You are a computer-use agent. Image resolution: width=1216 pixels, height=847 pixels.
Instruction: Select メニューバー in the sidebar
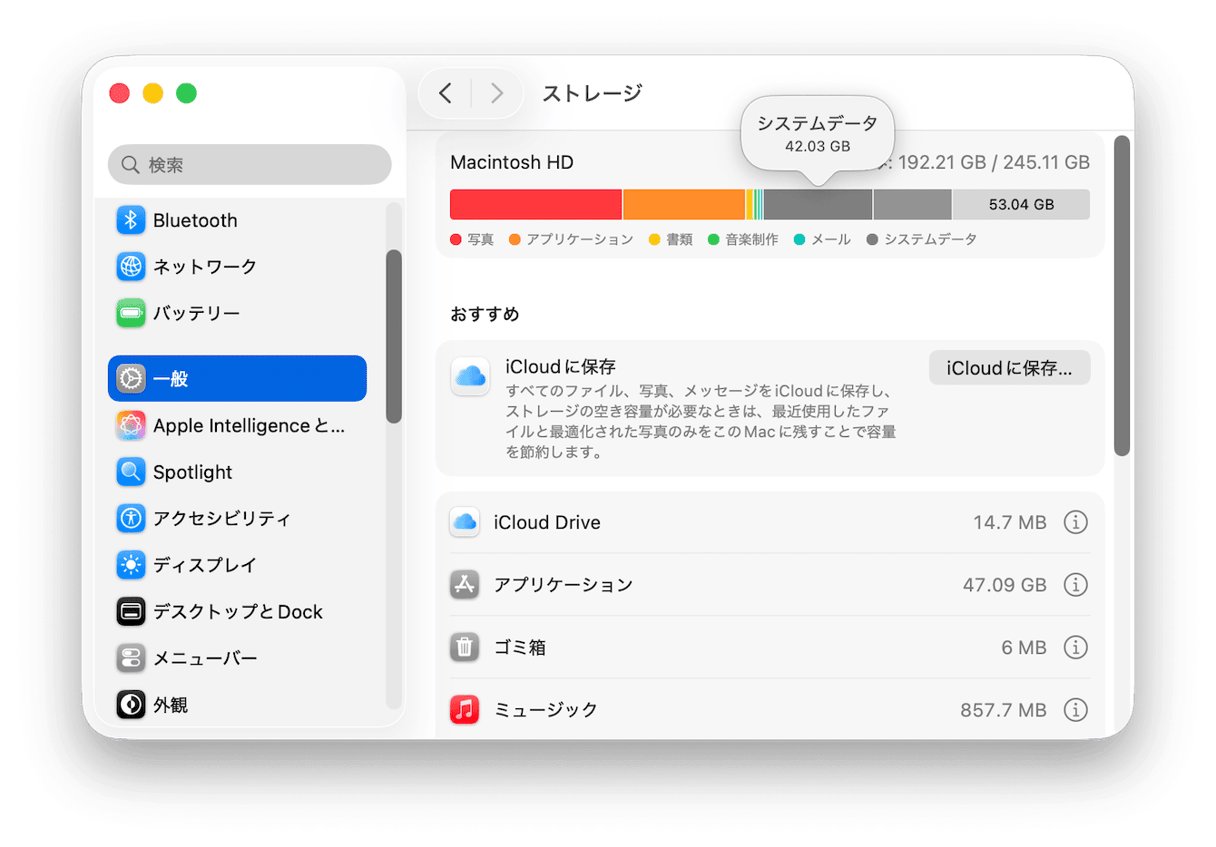(x=237, y=658)
